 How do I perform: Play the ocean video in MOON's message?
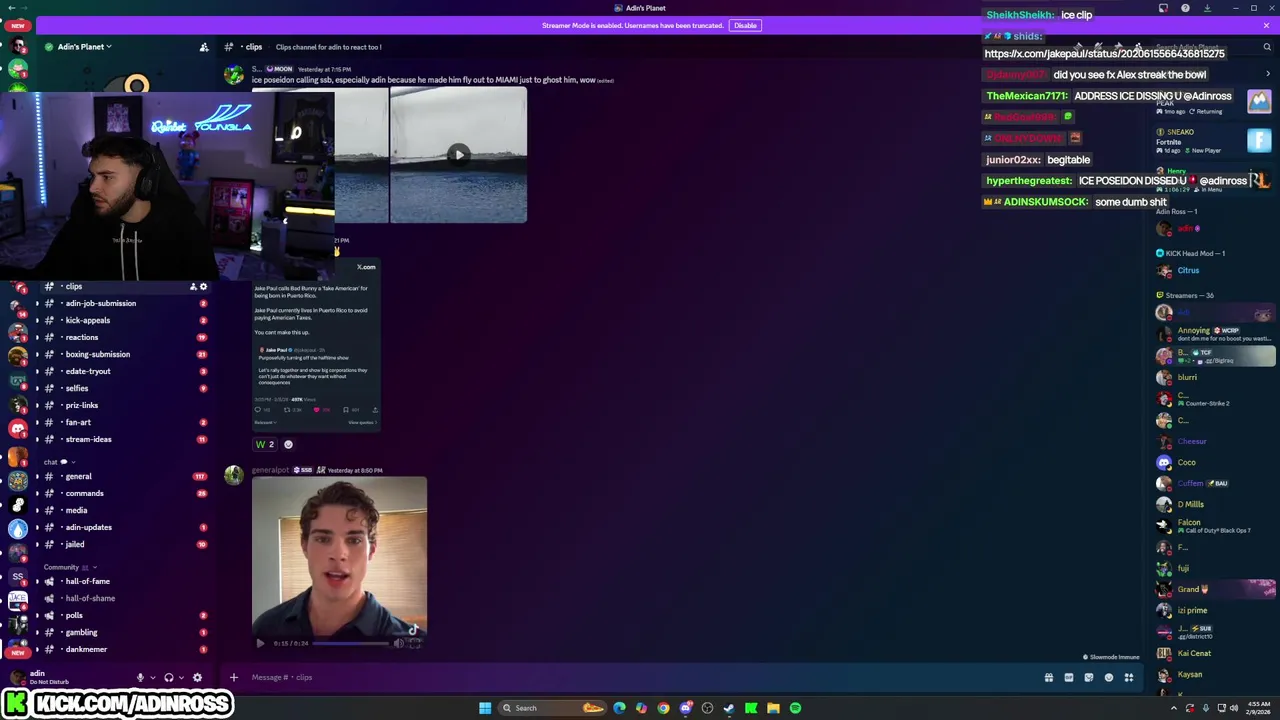458,154
